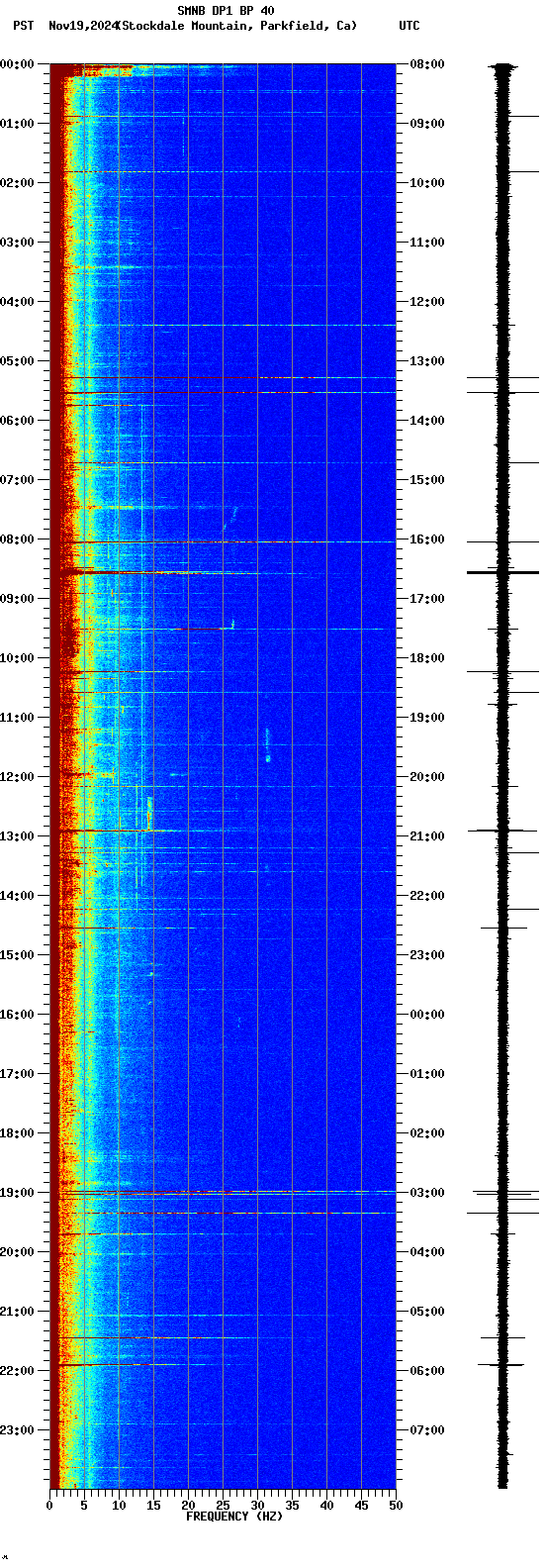Select the '03:00' label on the UTC axis
This screenshot has height=1568, width=546.
point(427,1193)
